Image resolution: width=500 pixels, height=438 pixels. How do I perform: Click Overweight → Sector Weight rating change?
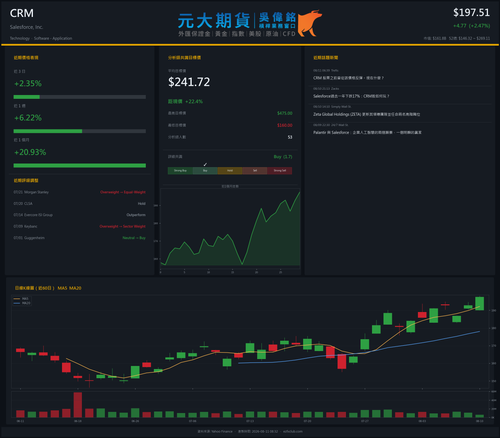123,226
